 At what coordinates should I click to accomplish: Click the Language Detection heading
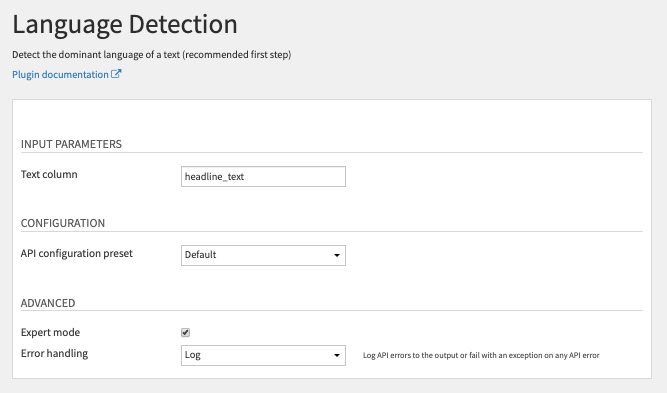(125, 25)
